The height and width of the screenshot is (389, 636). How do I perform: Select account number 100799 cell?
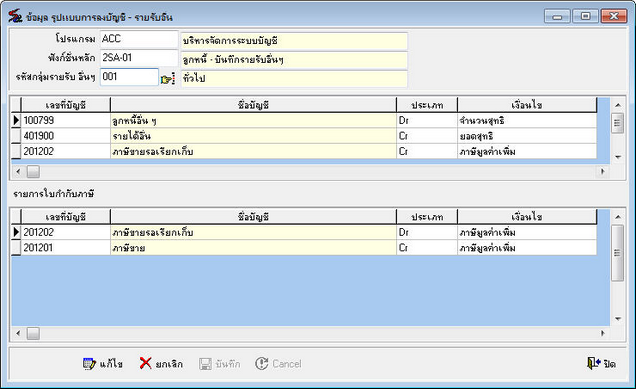(x=65, y=120)
